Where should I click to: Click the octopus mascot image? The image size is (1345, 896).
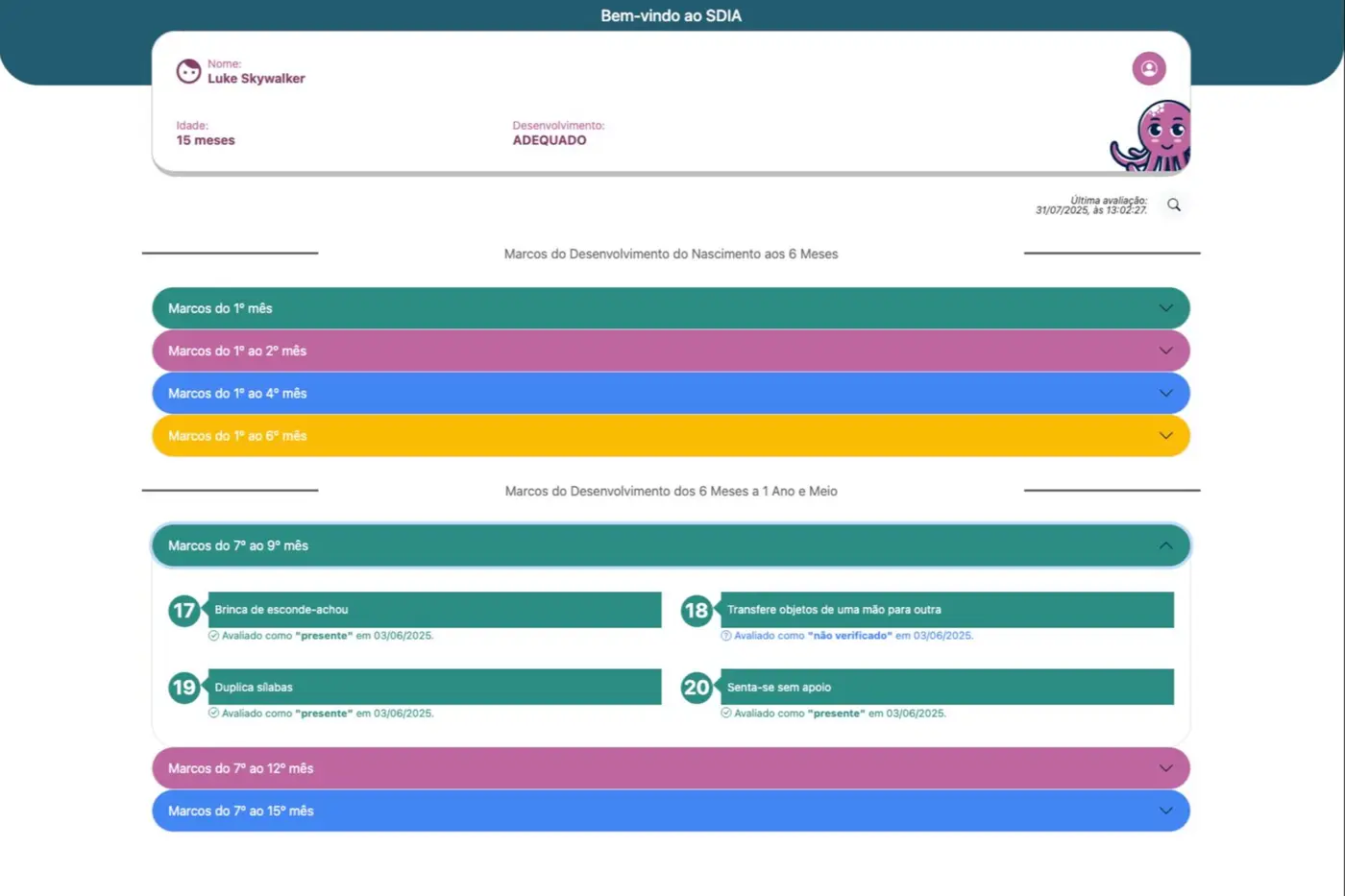click(x=1155, y=137)
